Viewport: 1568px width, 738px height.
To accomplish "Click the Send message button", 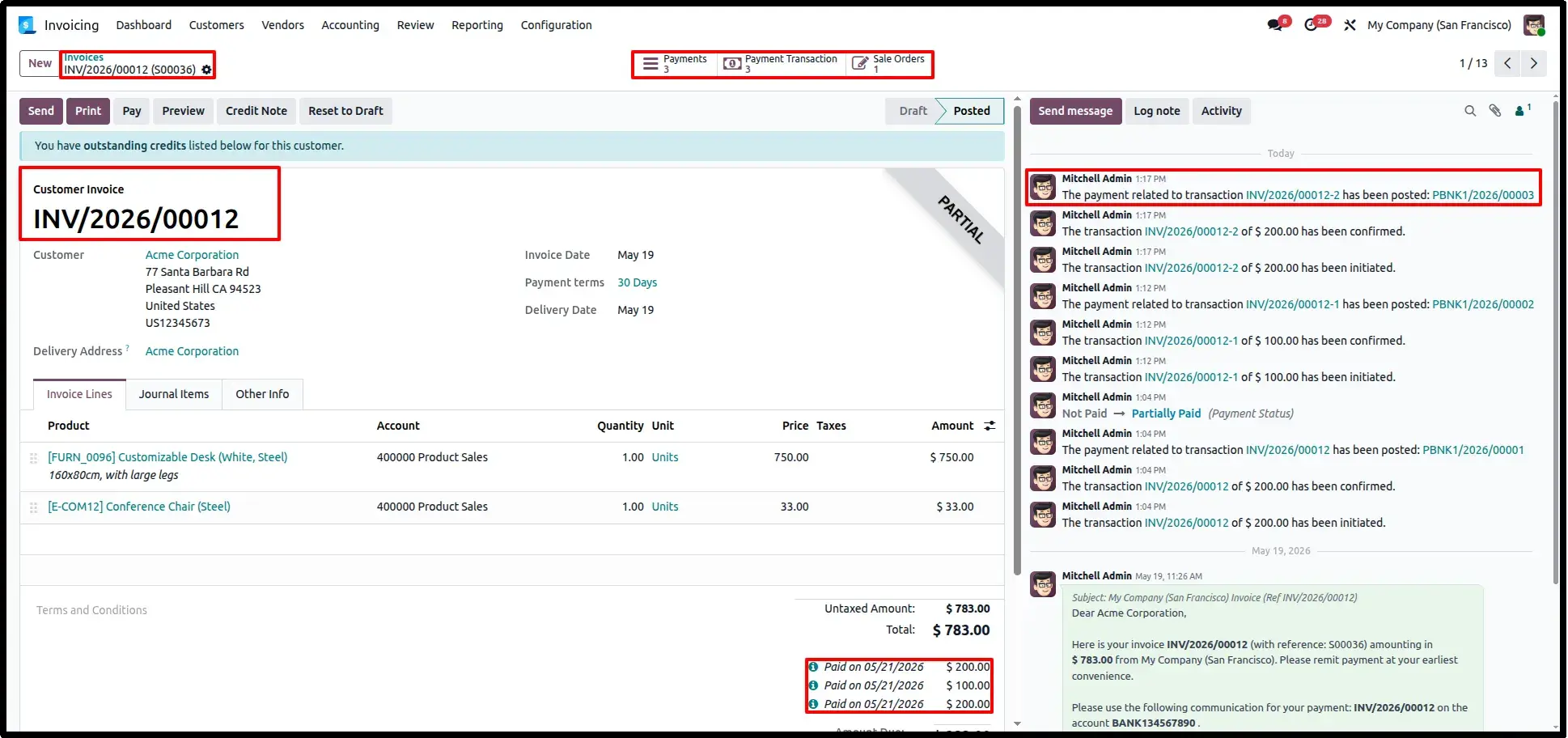I will (1075, 111).
